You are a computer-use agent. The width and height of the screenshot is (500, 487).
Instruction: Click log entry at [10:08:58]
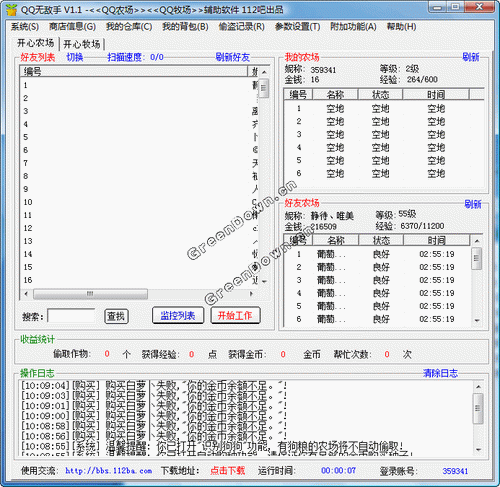154,426
